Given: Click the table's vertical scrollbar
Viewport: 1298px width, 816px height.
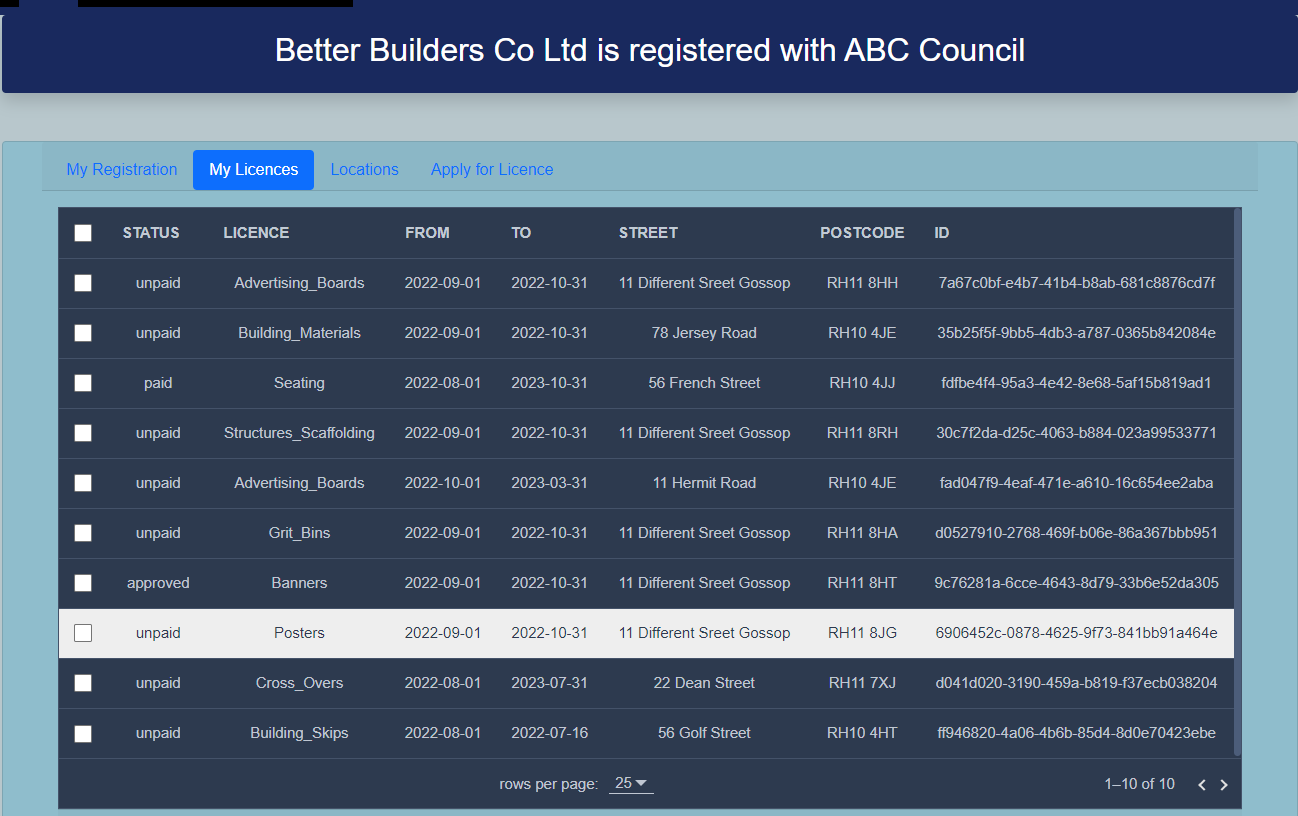Looking at the screenshot, I should (1237, 480).
